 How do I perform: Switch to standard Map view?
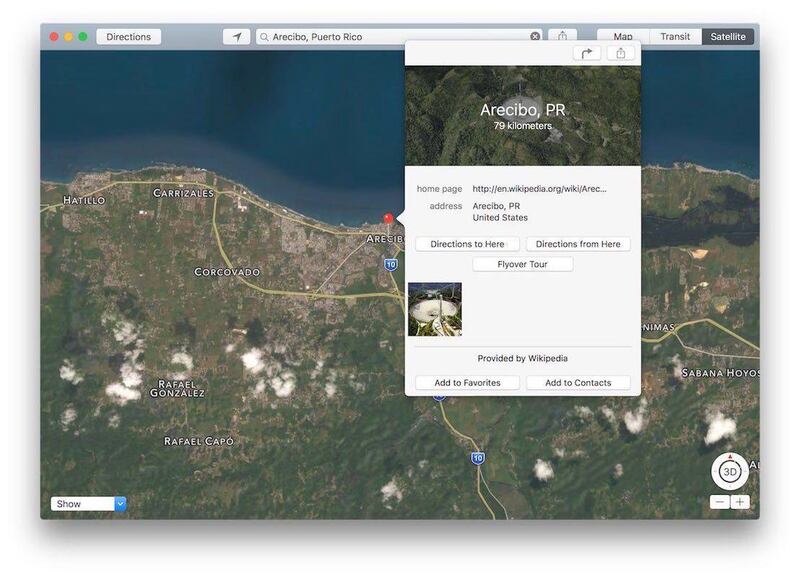623,37
